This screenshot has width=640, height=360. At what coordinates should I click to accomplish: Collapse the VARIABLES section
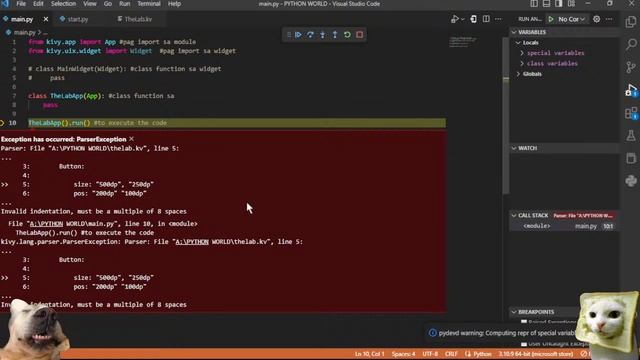pos(564,32)
